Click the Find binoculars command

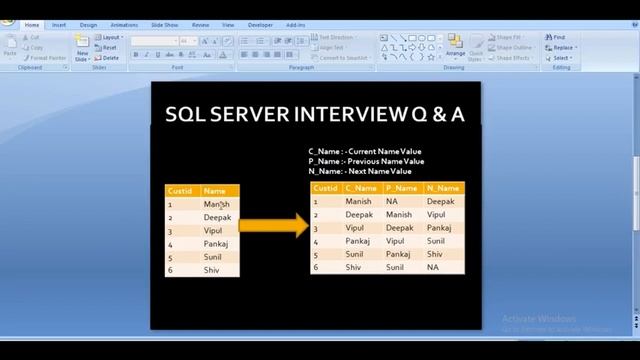point(555,37)
